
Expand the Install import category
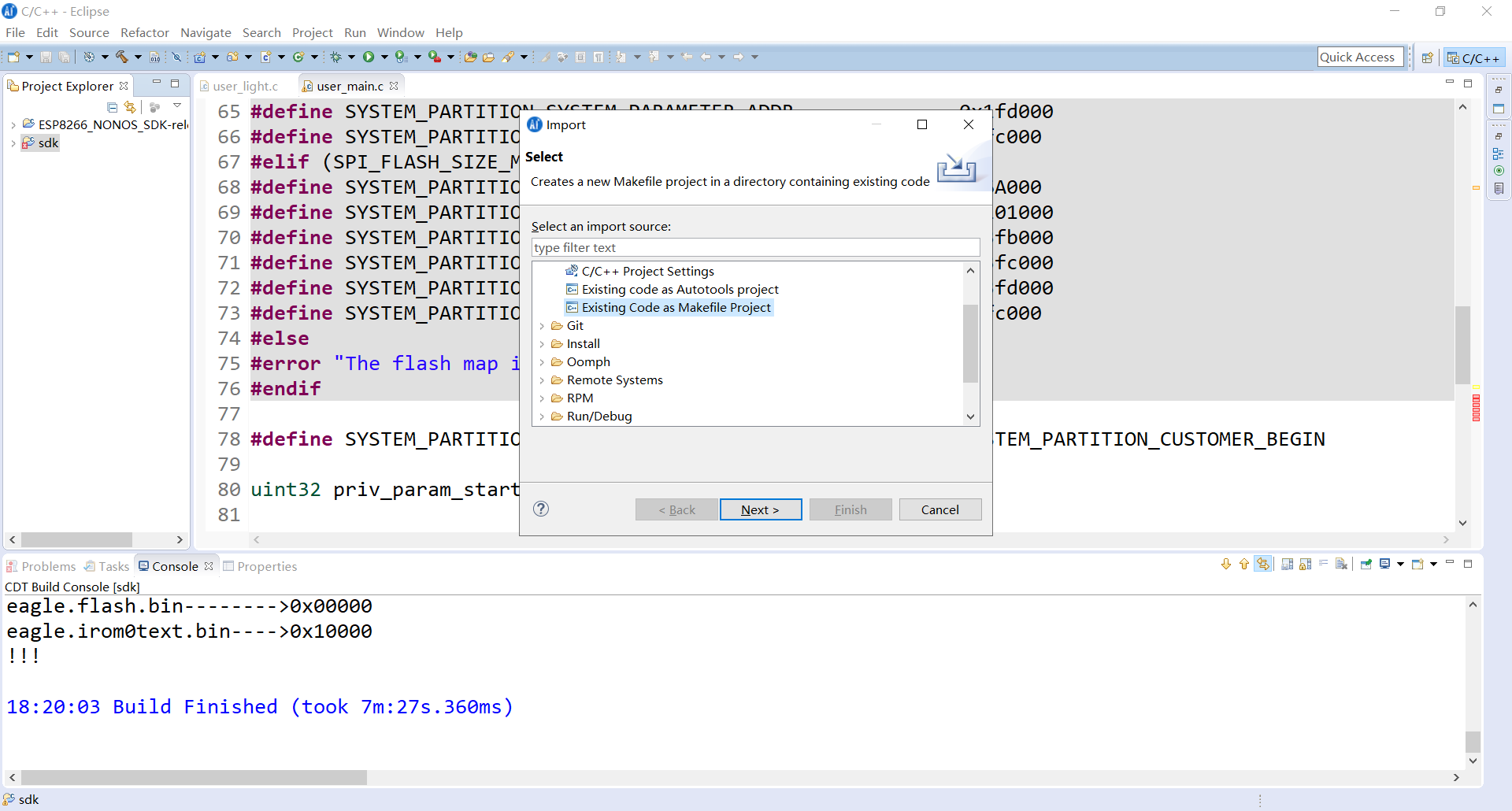542,344
